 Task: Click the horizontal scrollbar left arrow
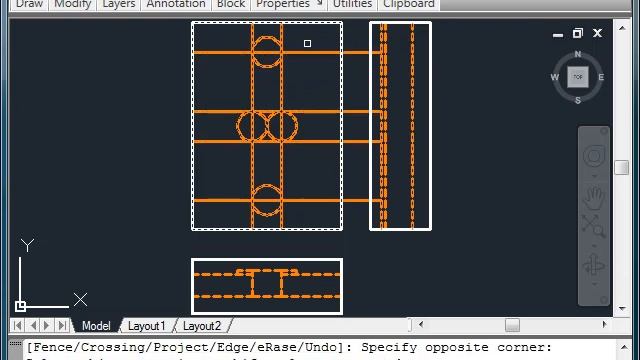(421, 325)
